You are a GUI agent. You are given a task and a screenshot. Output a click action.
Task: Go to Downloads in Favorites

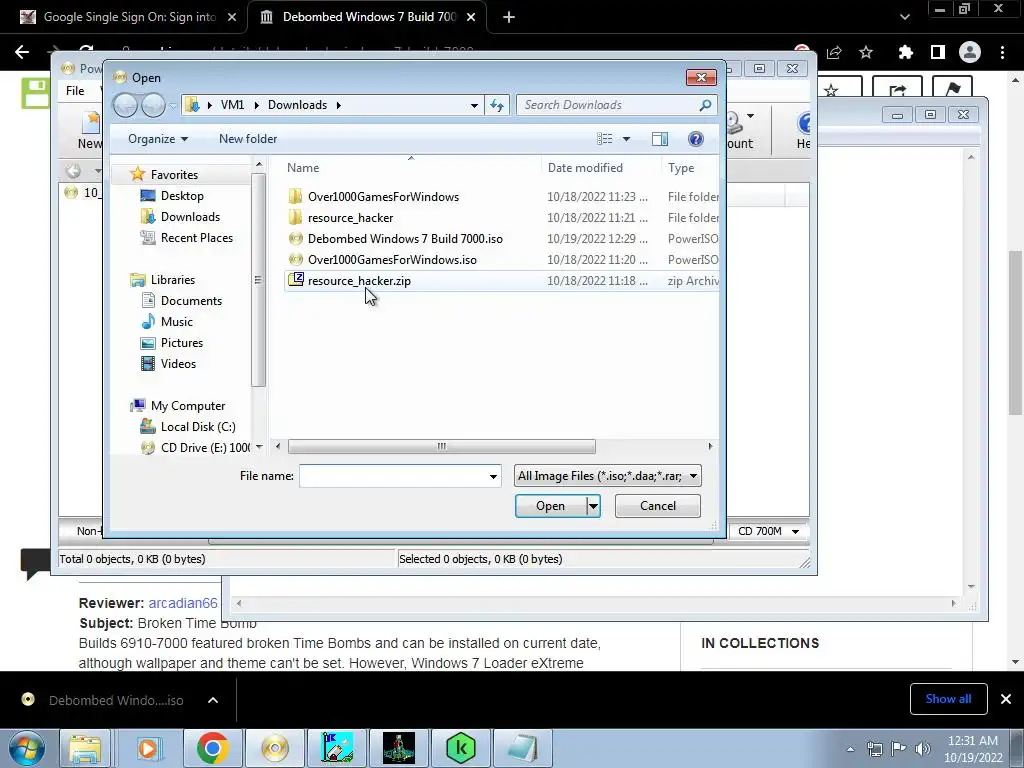190,217
